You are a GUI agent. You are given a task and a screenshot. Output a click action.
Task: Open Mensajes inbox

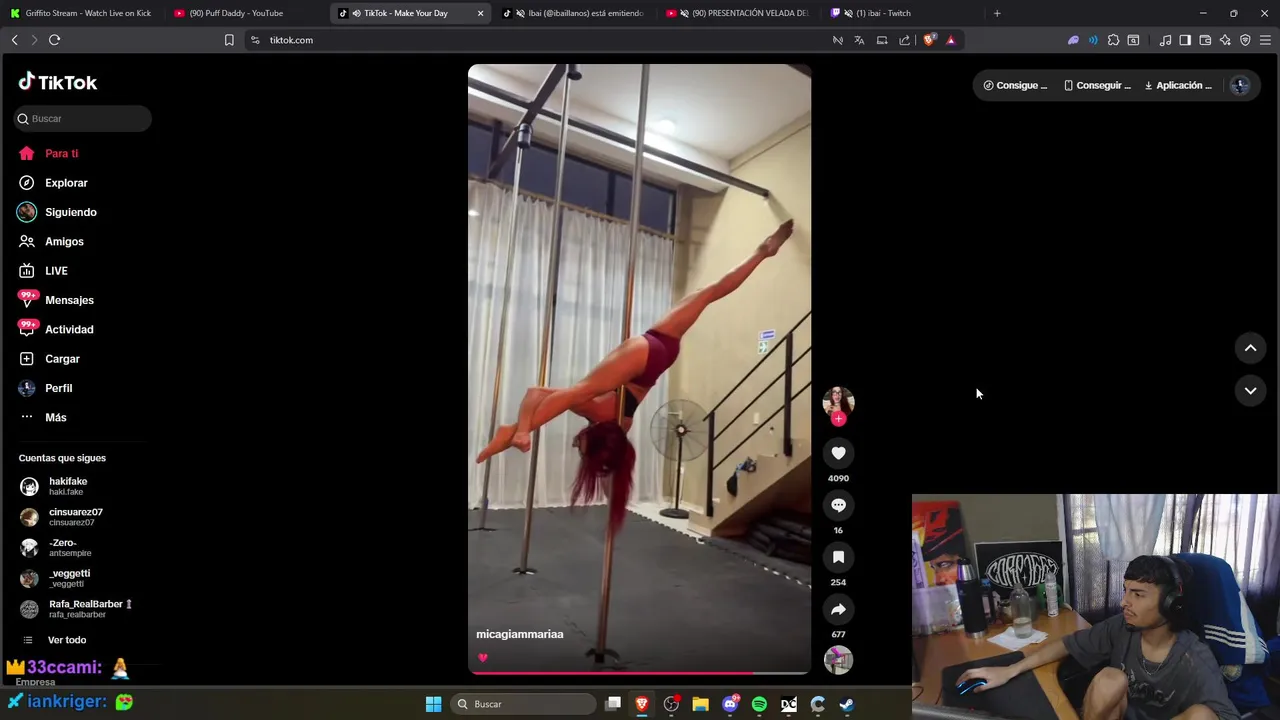pyautogui.click(x=56, y=300)
